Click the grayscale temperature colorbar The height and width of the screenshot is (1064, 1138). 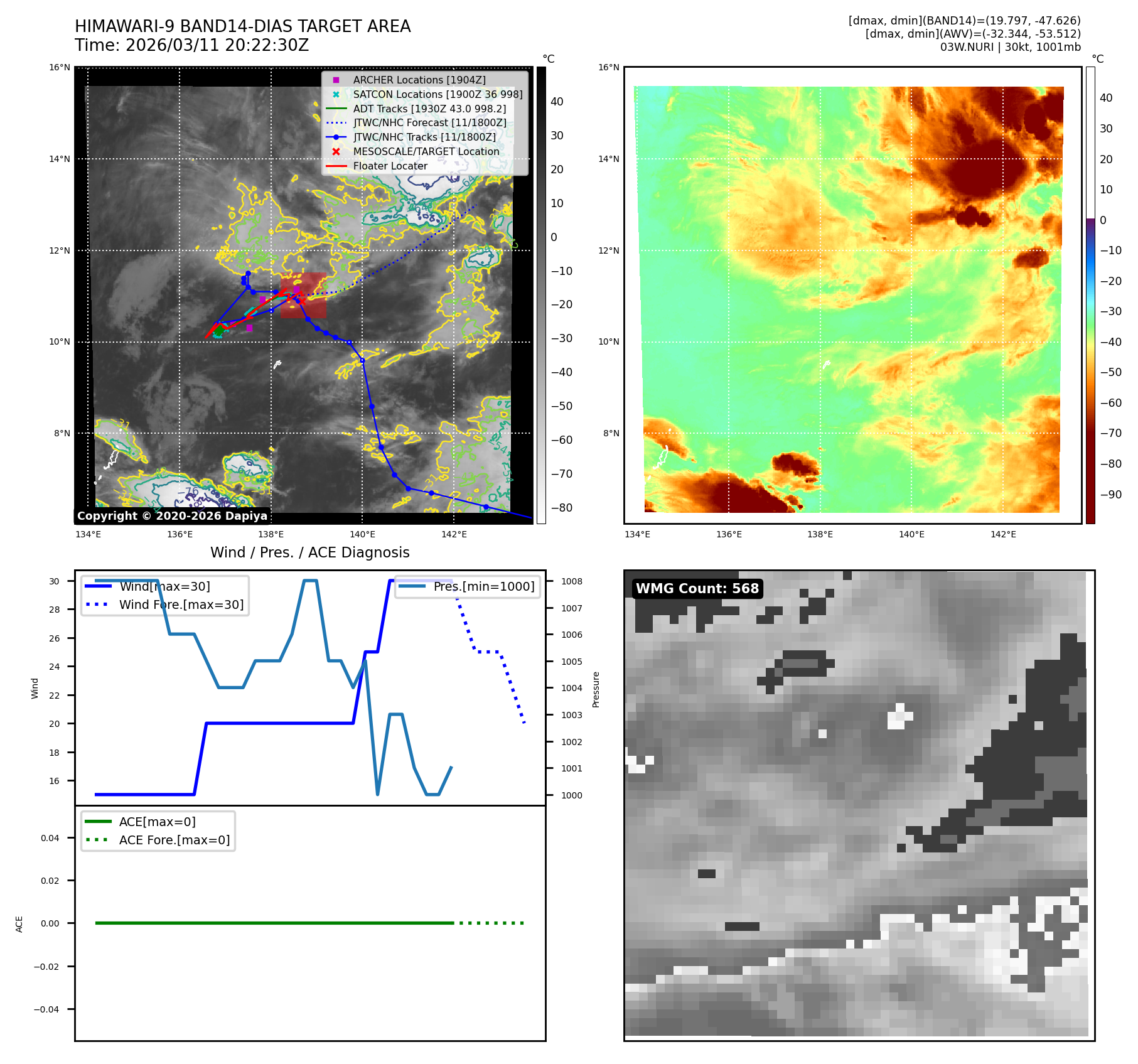tap(541, 295)
